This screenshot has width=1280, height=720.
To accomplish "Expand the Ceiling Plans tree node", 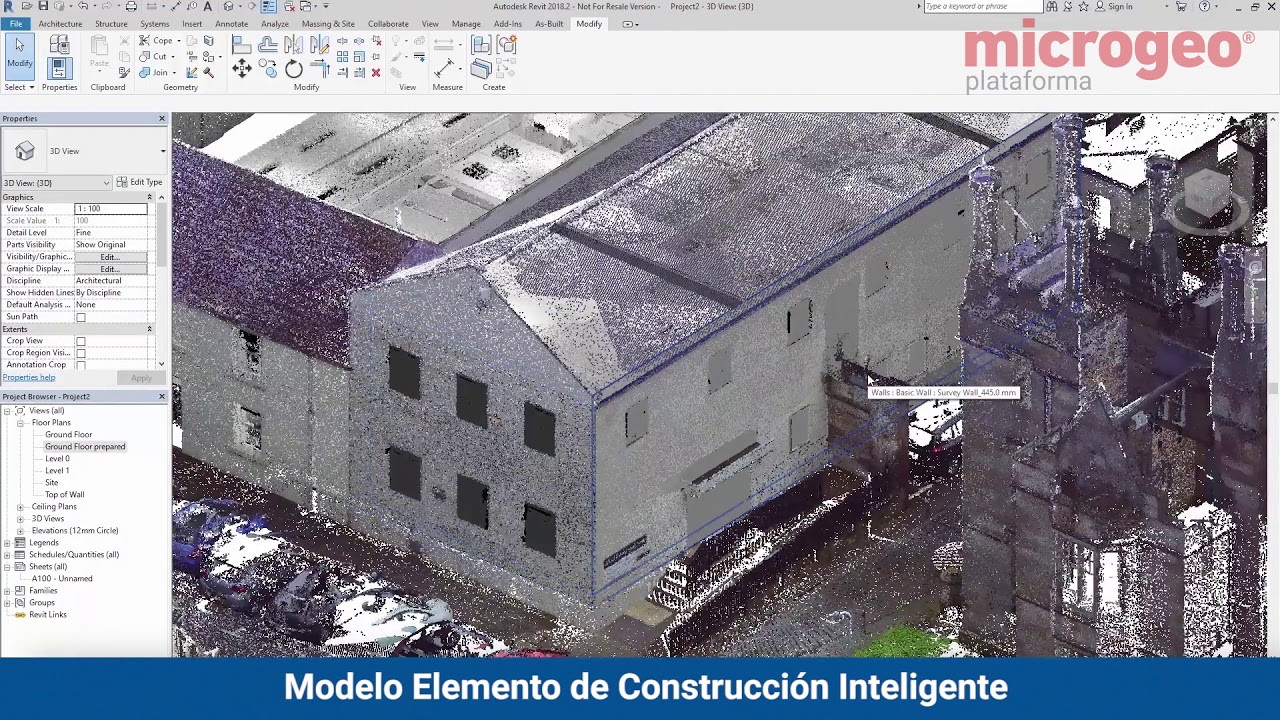I will [21, 507].
